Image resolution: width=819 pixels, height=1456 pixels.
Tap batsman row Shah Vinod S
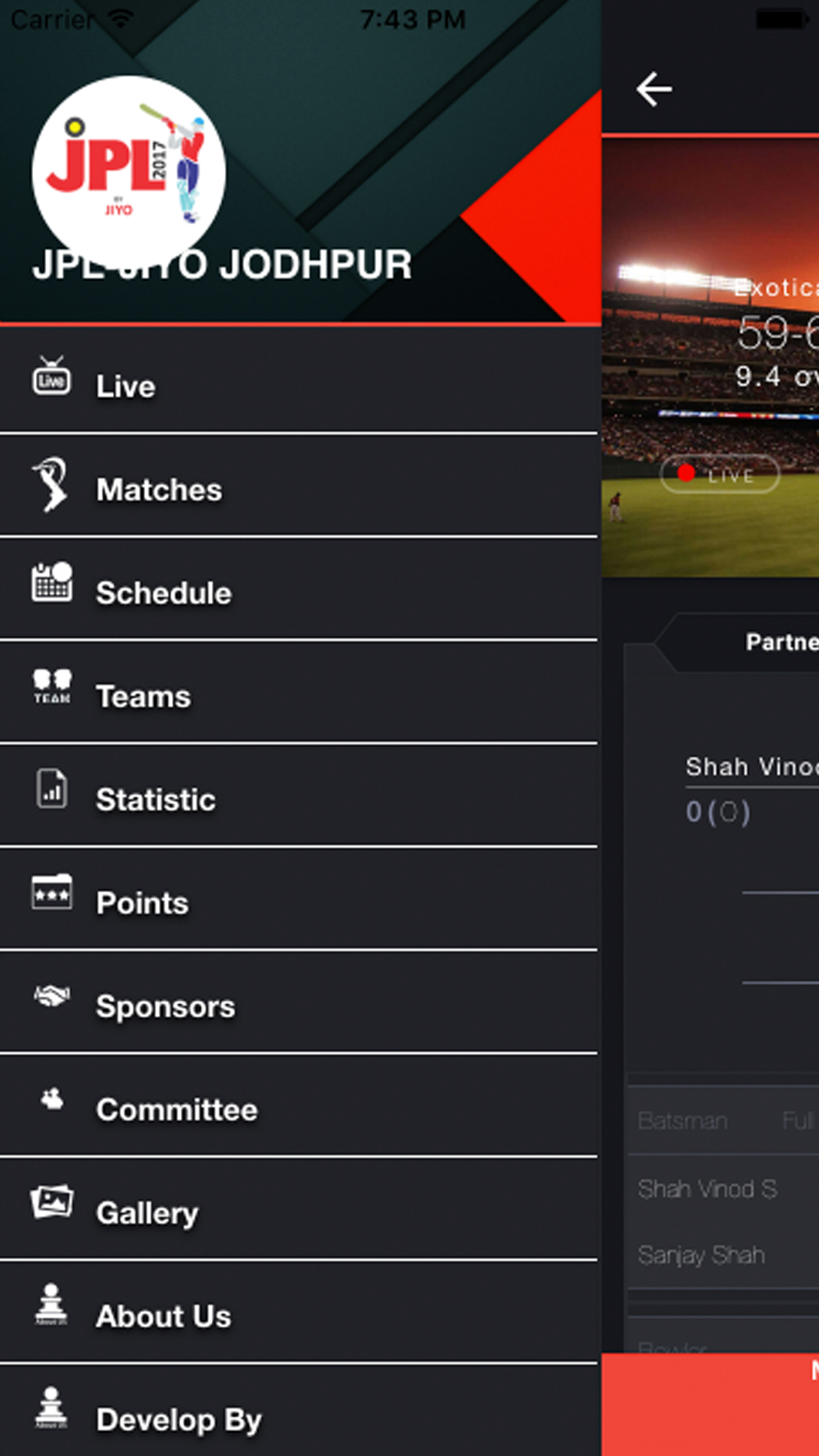(x=724, y=1189)
